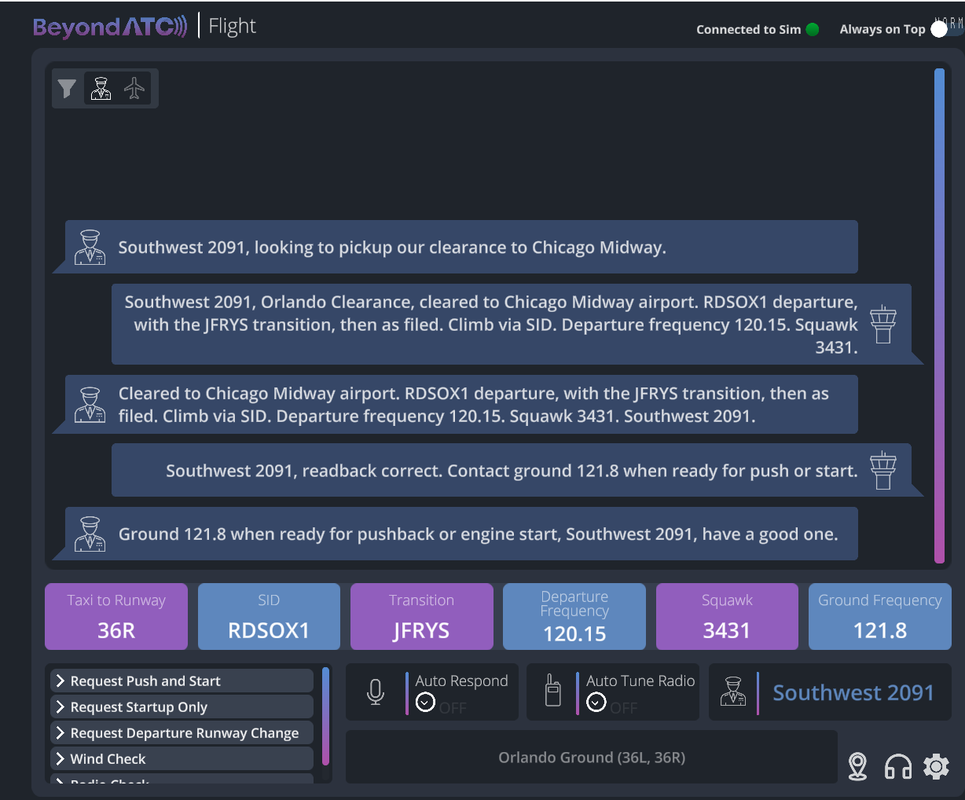The height and width of the screenshot is (800, 965).
Task: Toggle the pilot messages filter icon
Action: pos(101,89)
